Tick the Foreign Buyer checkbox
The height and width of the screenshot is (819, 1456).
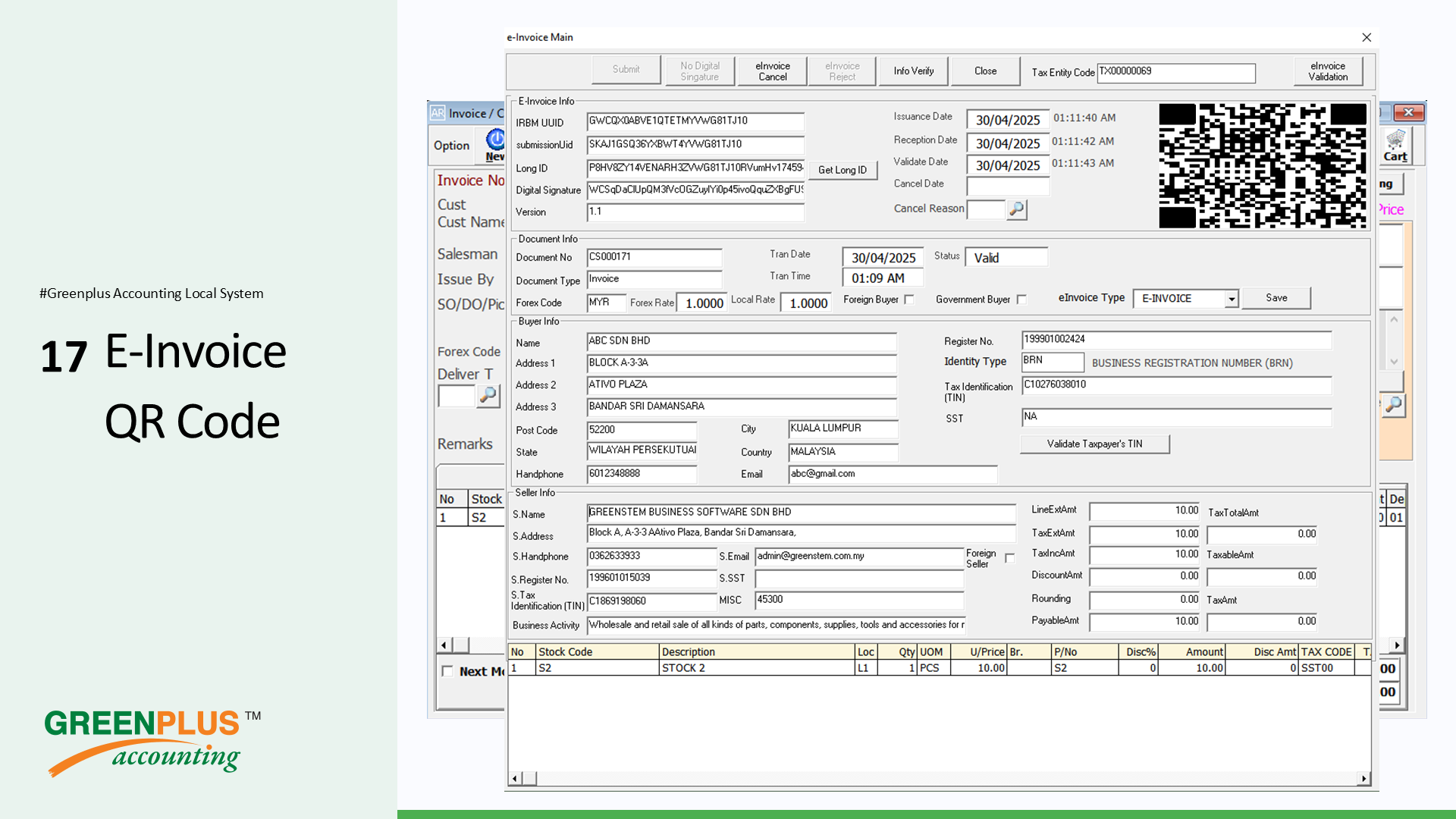coord(909,300)
